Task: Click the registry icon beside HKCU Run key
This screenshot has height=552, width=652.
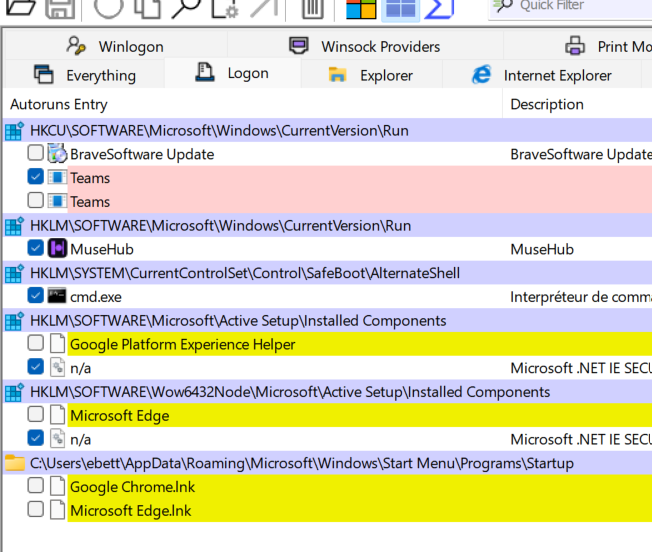Action: (15, 131)
